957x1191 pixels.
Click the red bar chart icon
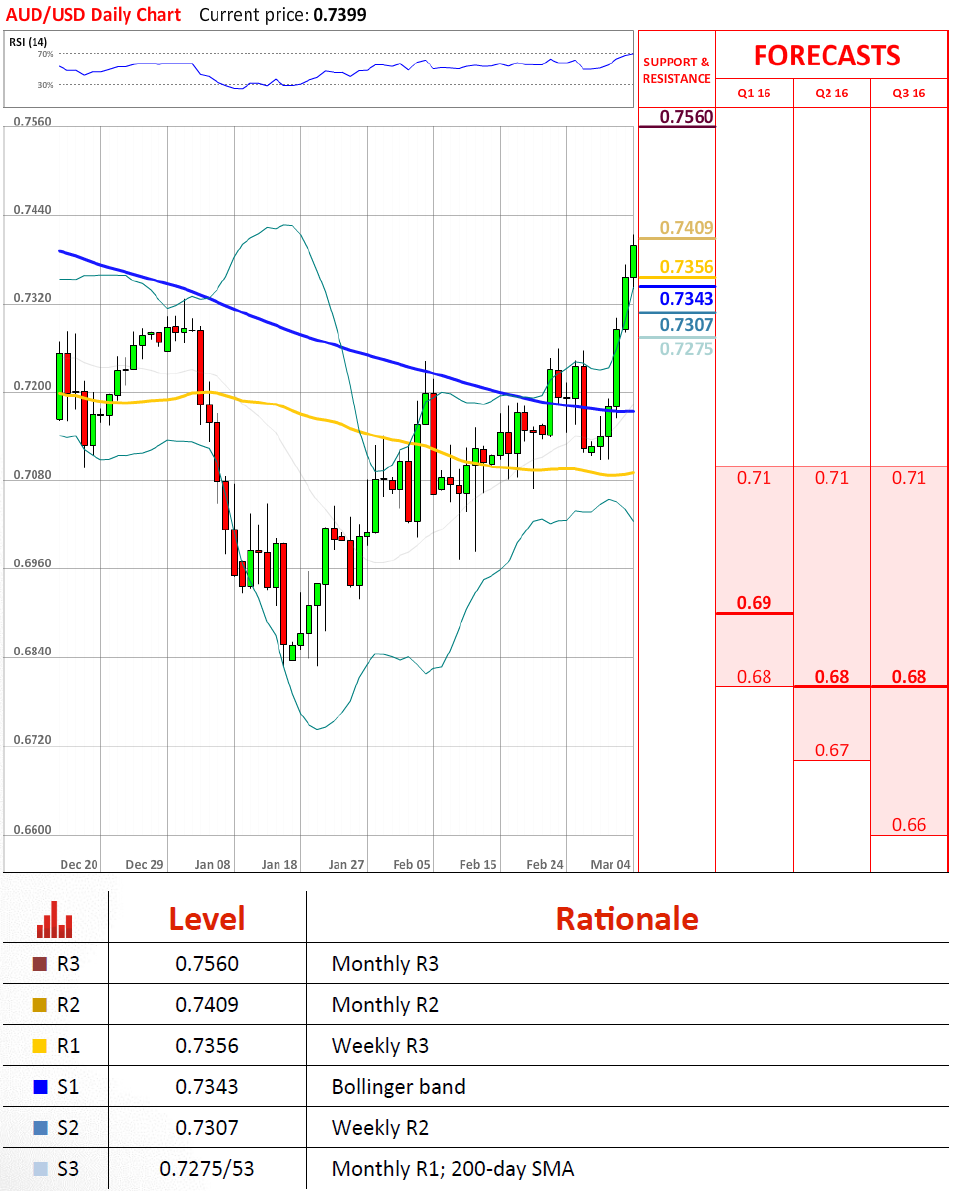coord(55,920)
